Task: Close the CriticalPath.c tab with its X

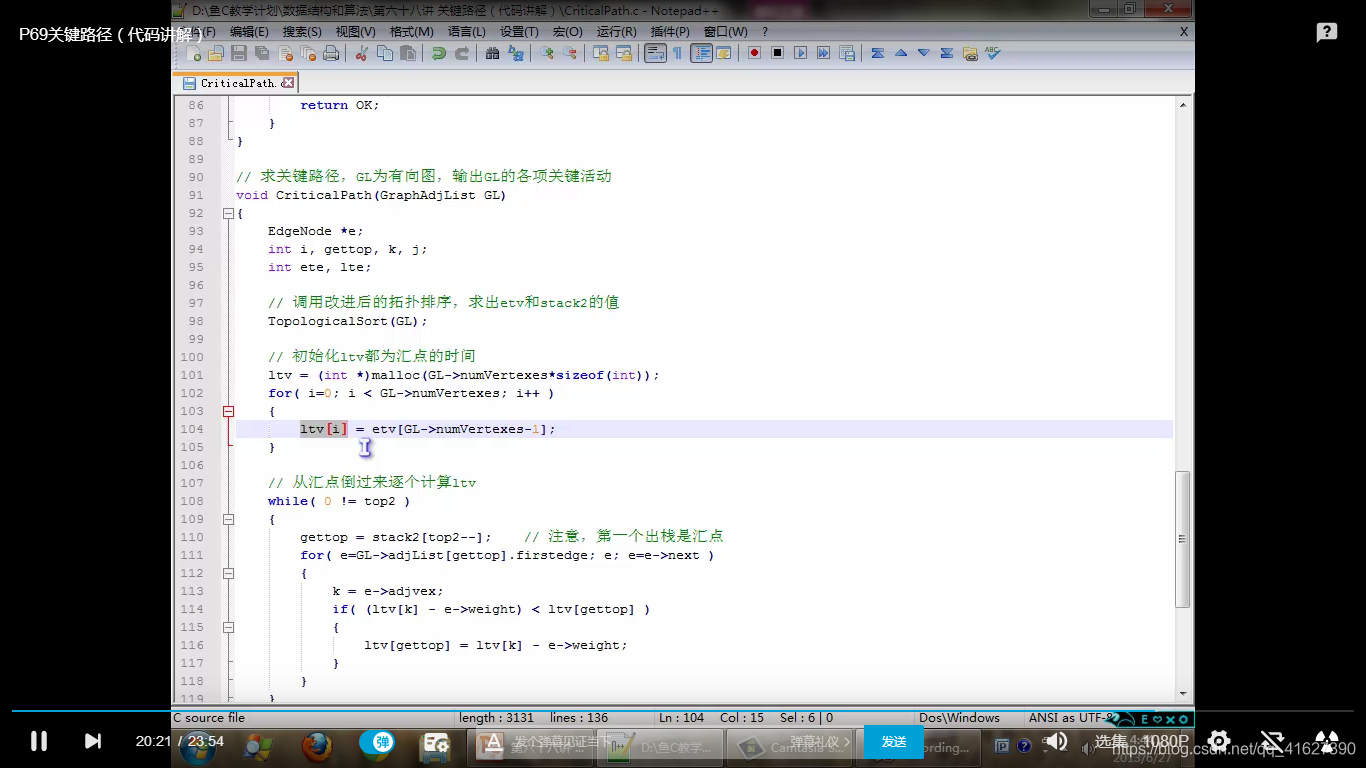Action: pyautogui.click(x=288, y=83)
